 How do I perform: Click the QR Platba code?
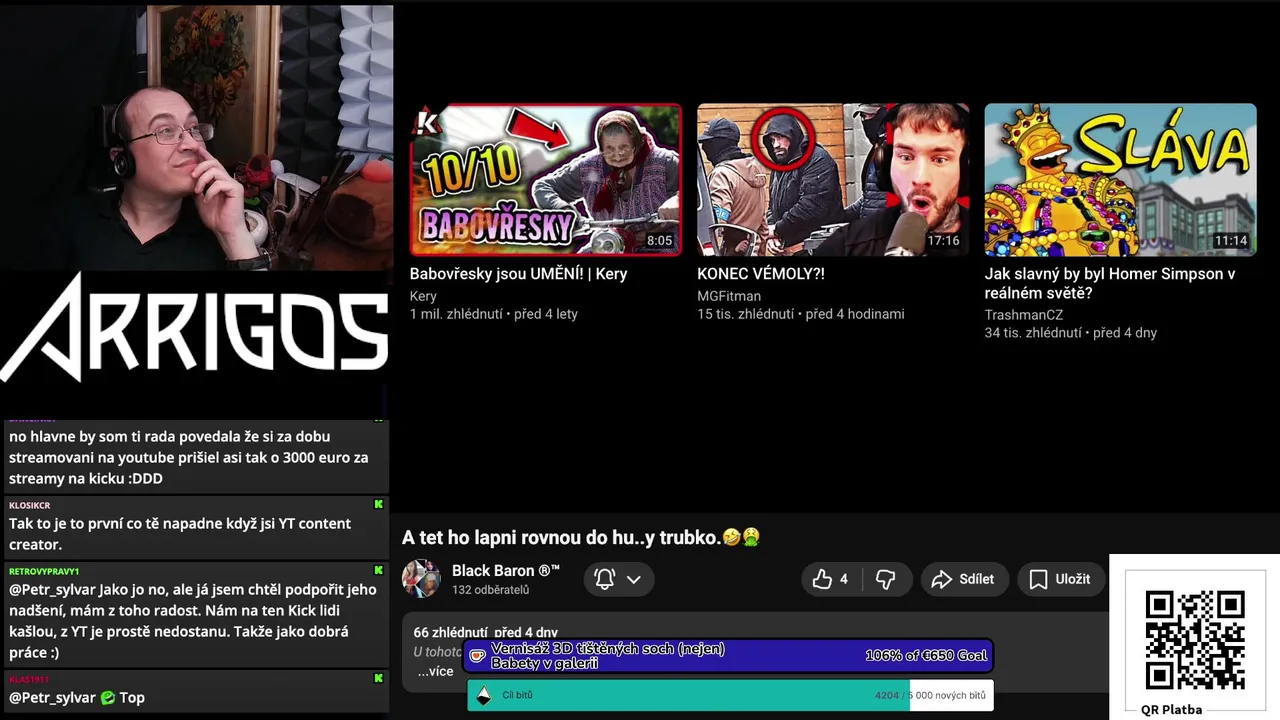pos(1195,639)
